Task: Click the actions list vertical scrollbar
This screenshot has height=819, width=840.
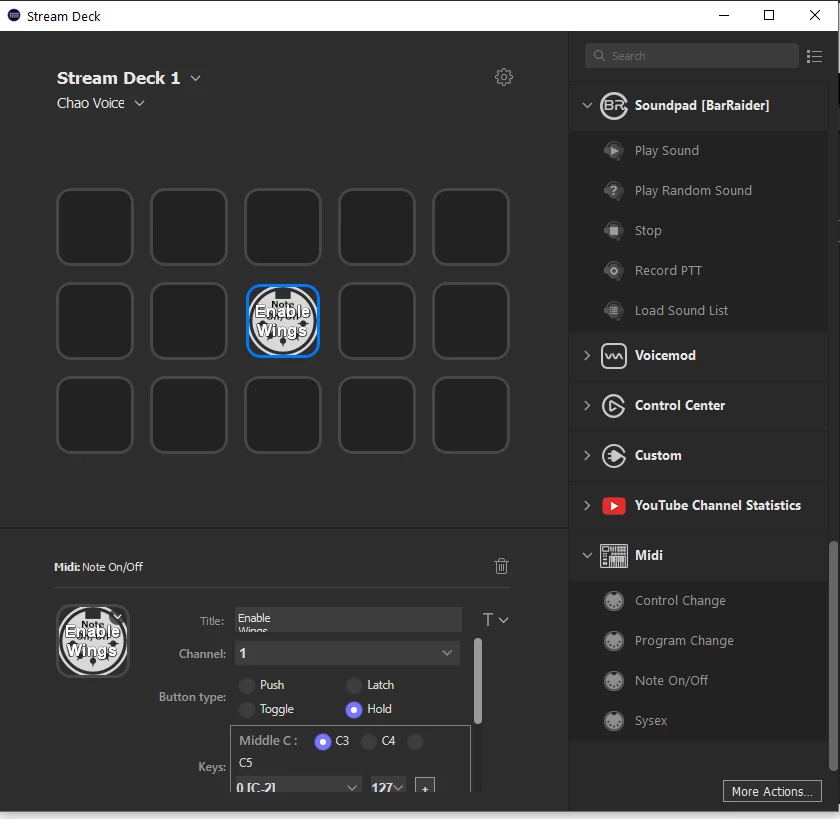Action: click(833, 656)
